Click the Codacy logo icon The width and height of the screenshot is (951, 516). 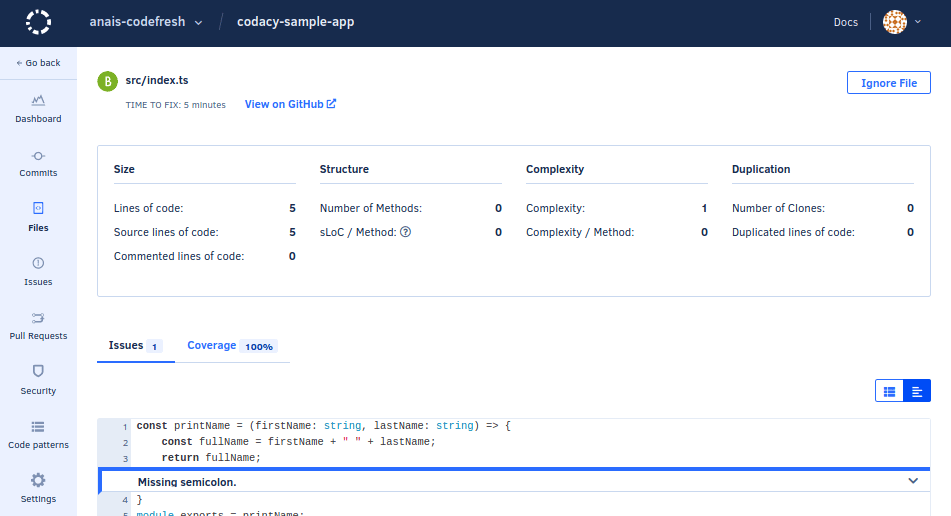[x=38, y=22]
